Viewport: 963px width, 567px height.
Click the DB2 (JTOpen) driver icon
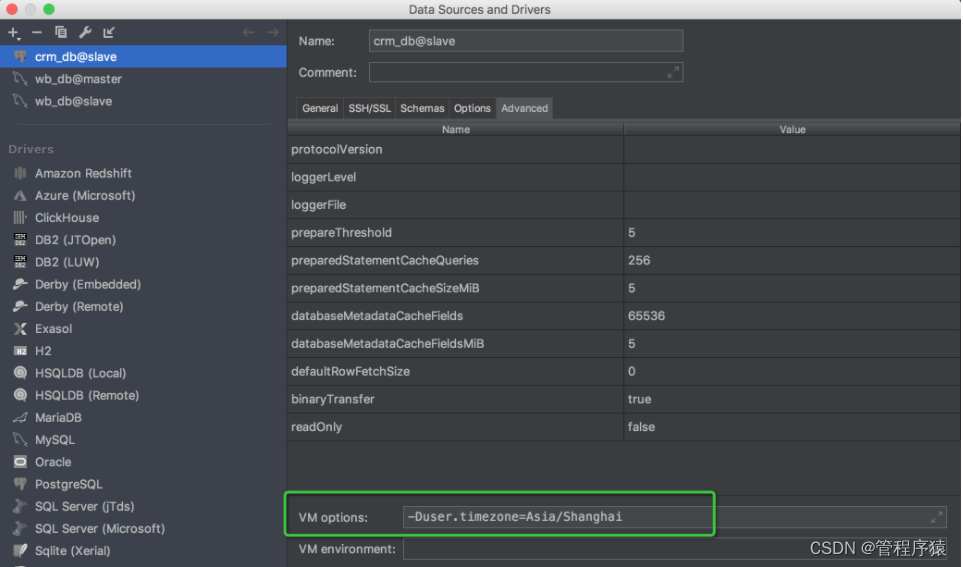[x=20, y=240]
